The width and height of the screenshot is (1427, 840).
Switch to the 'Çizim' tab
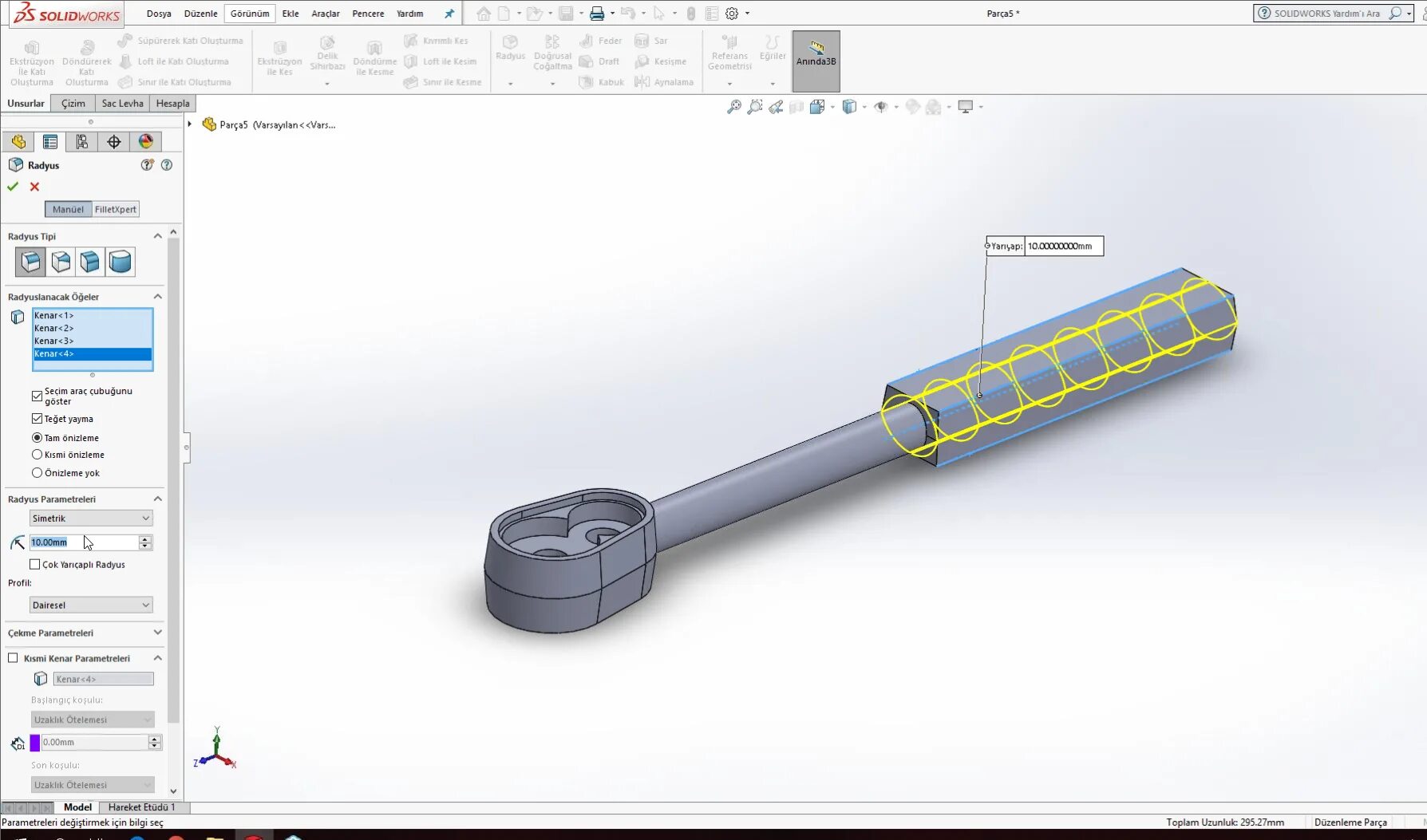tap(73, 104)
